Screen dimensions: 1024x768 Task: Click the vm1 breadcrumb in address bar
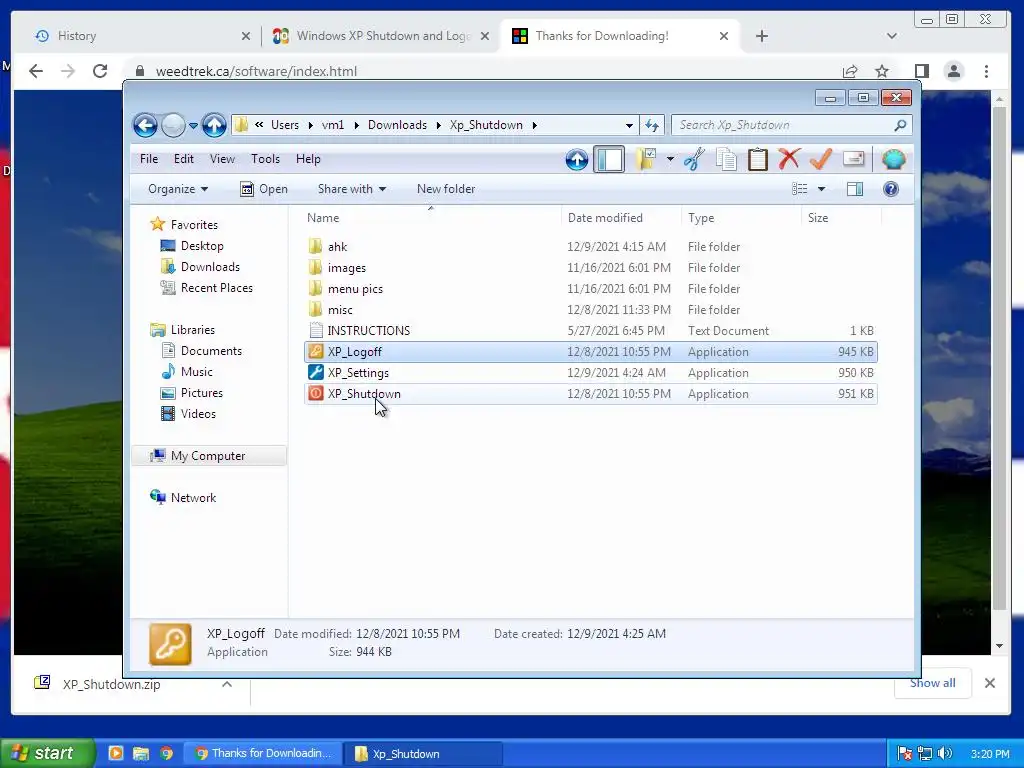[332, 125]
